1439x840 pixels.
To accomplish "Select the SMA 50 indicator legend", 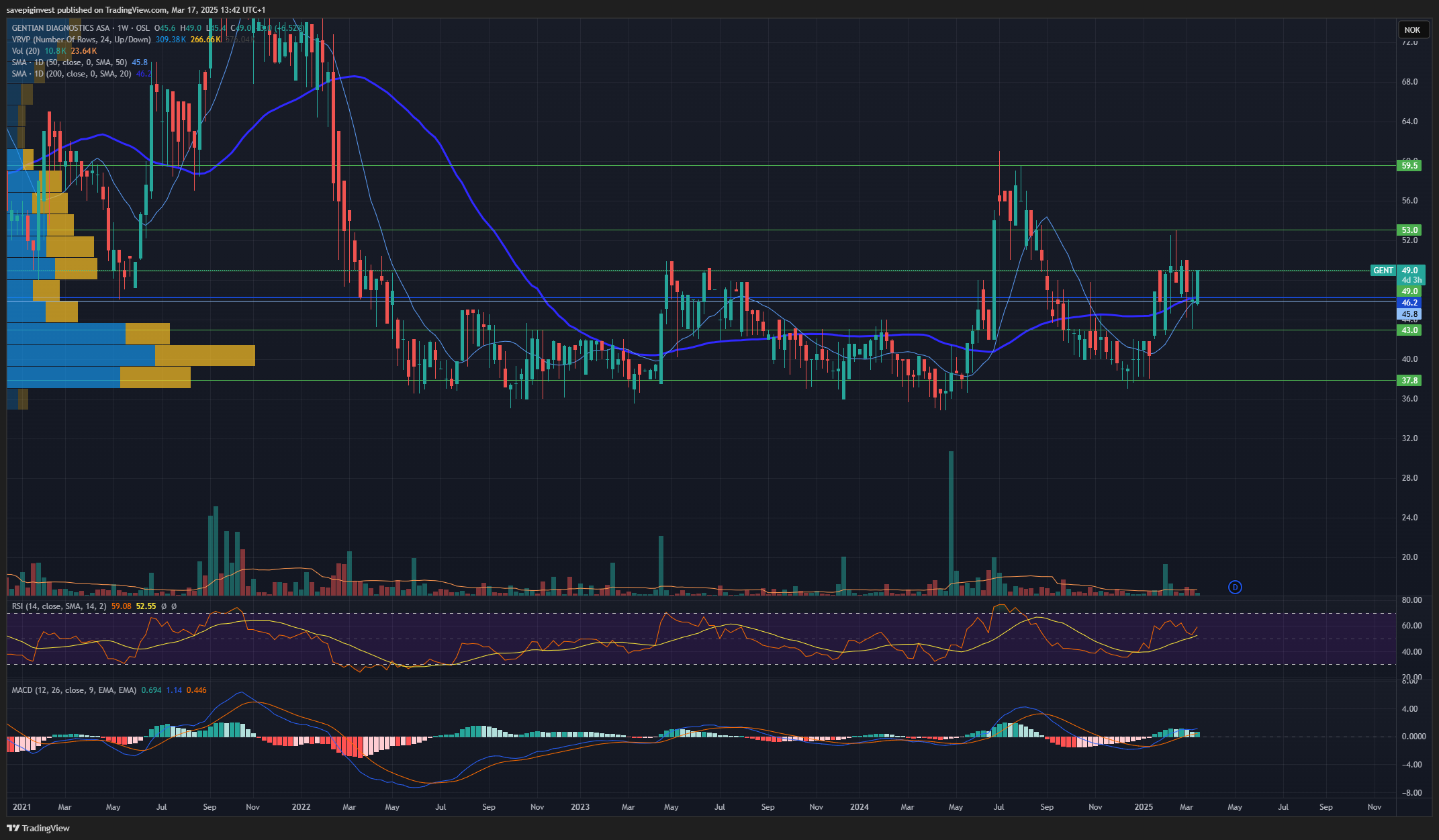I will tap(69, 62).
